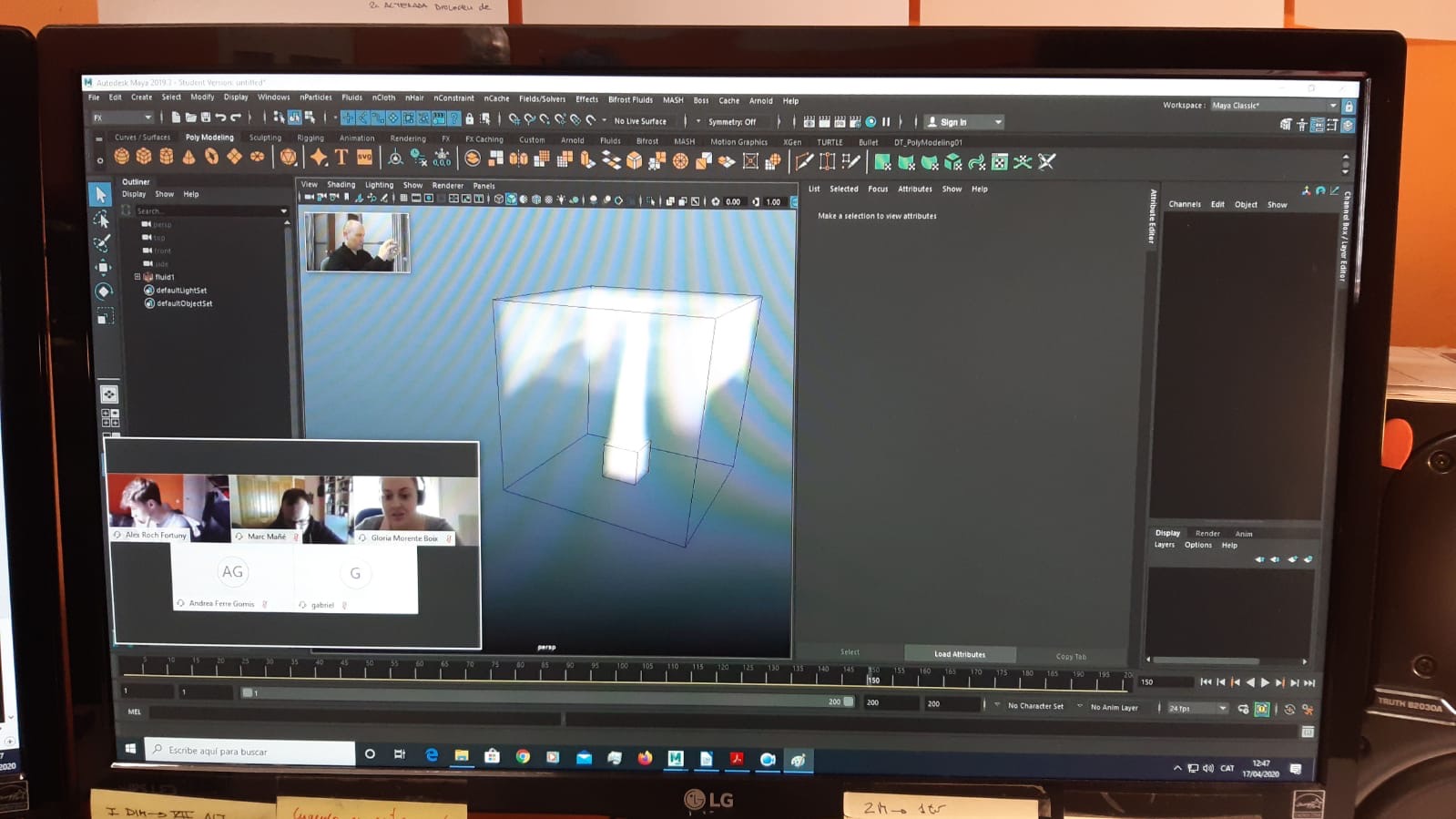Toggle the auto keyframe button
The height and width of the screenshot is (819, 1456).
1261,709
